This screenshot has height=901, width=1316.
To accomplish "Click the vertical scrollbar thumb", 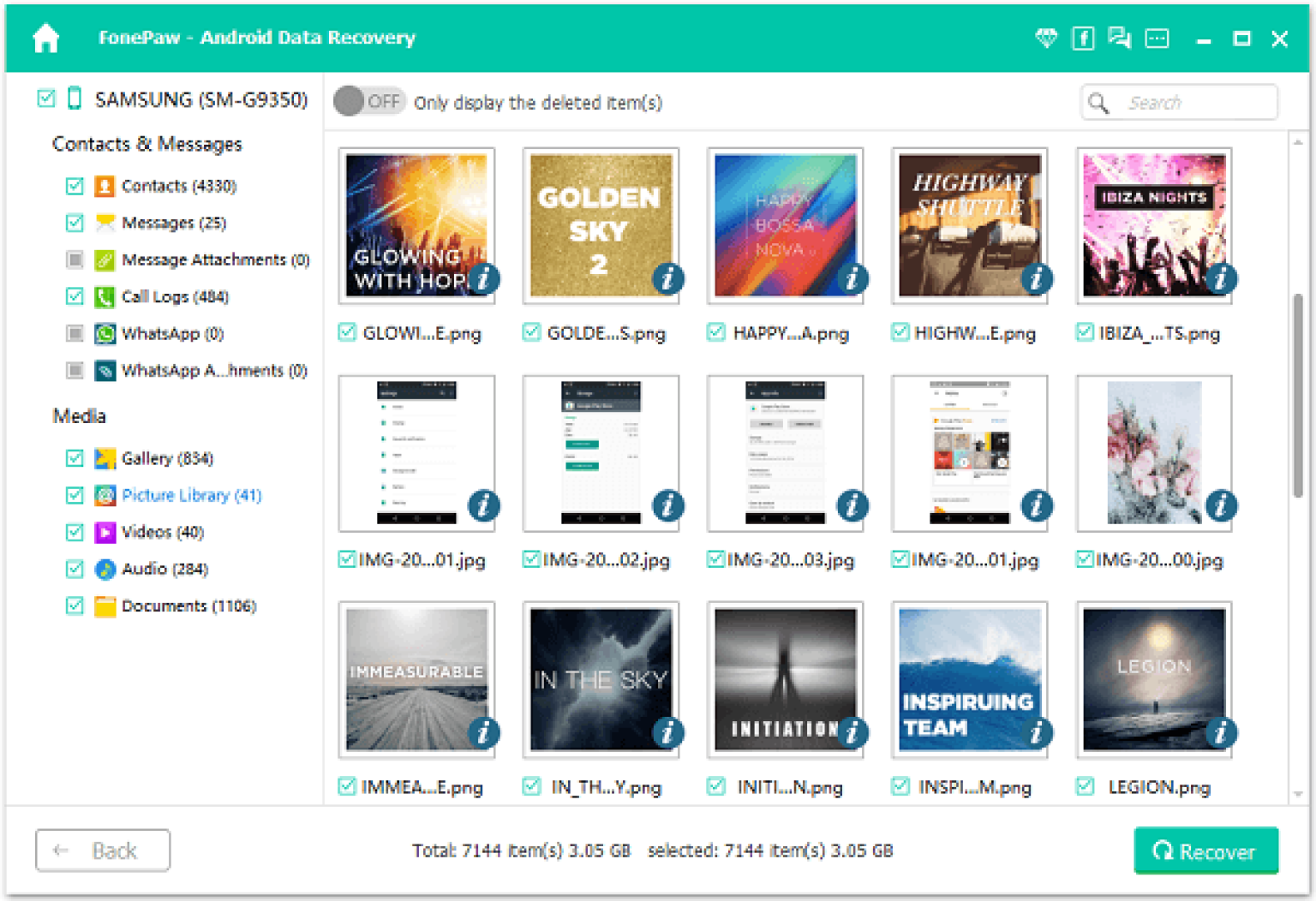I will coord(1297,394).
